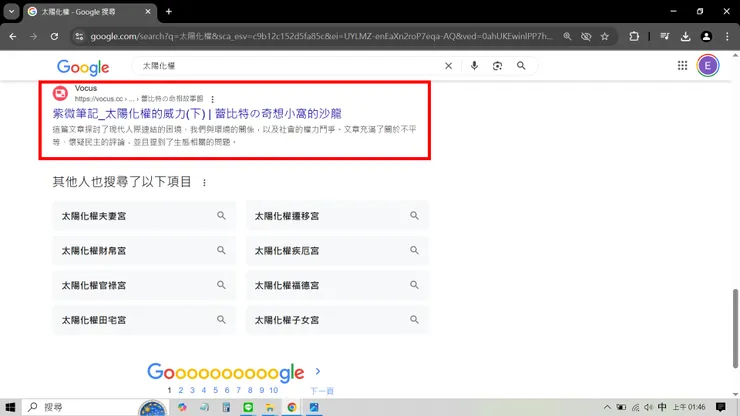Open the Chrome downloads icon

[x=685, y=36]
